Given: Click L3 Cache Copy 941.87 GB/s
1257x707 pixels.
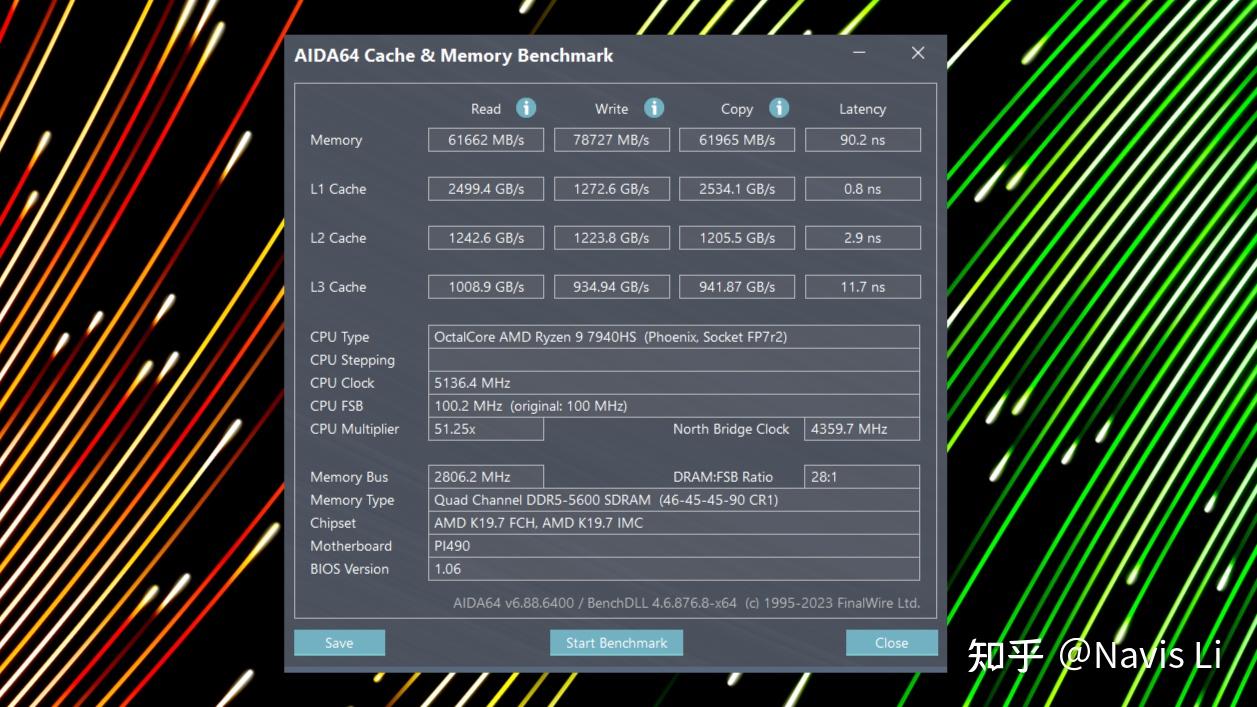Looking at the screenshot, I should click(x=737, y=287).
